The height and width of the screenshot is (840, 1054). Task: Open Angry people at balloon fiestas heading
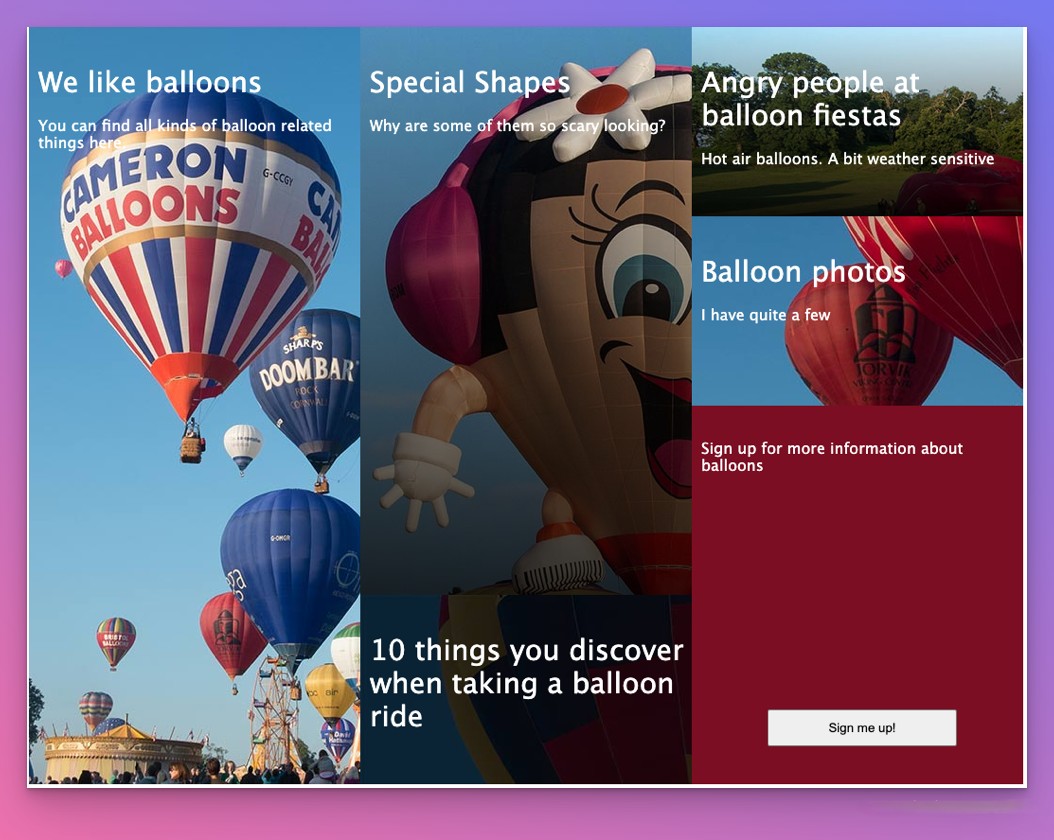click(x=809, y=99)
